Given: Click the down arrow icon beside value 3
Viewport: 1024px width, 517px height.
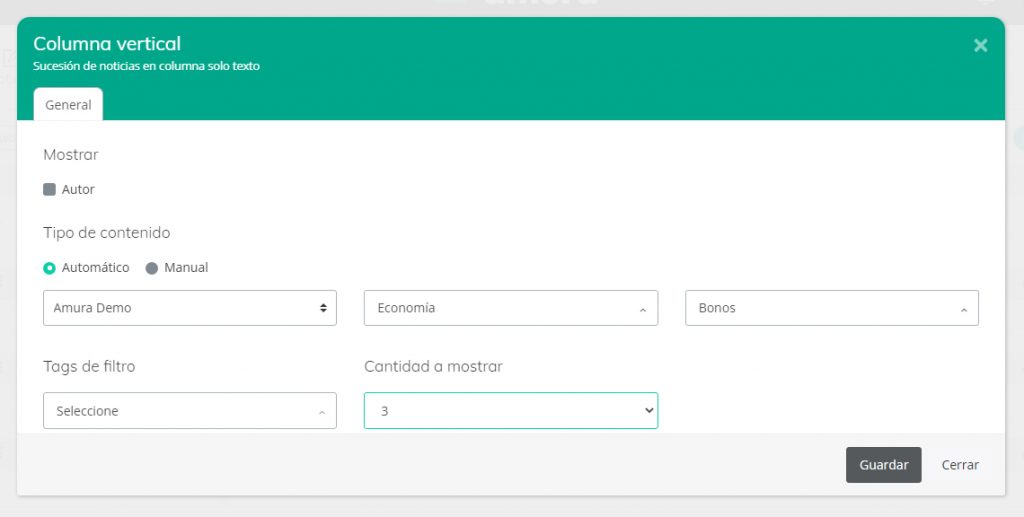Looking at the screenshot, I should coord(647,411).
